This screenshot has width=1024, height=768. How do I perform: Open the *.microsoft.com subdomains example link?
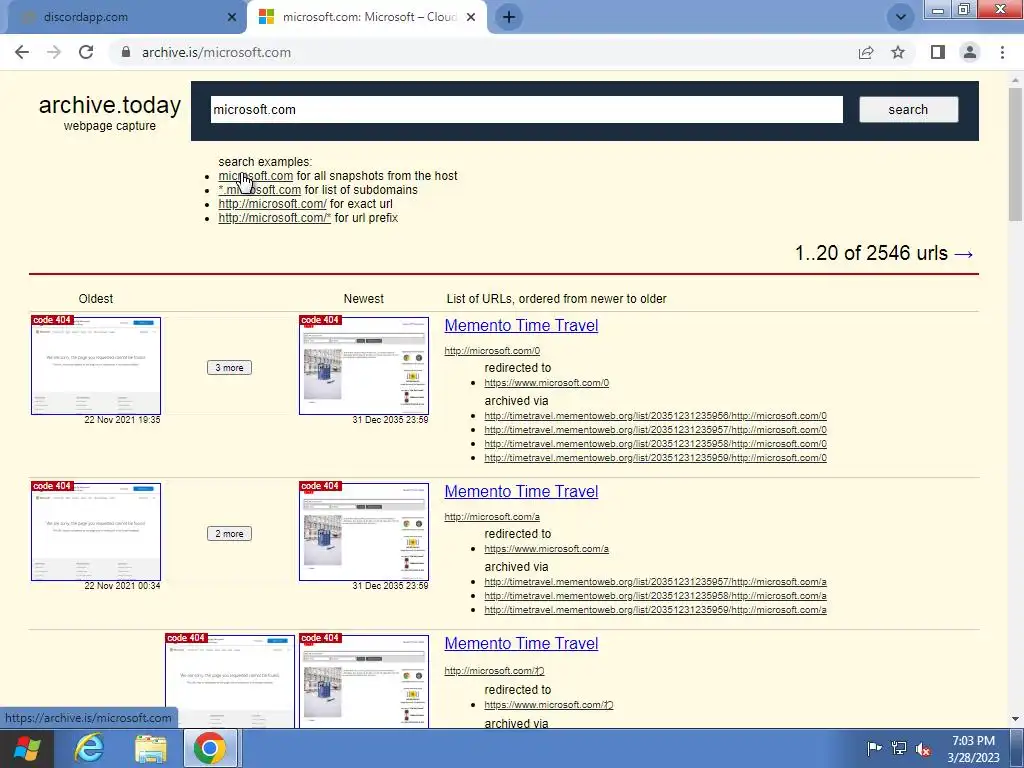[259, 190]
